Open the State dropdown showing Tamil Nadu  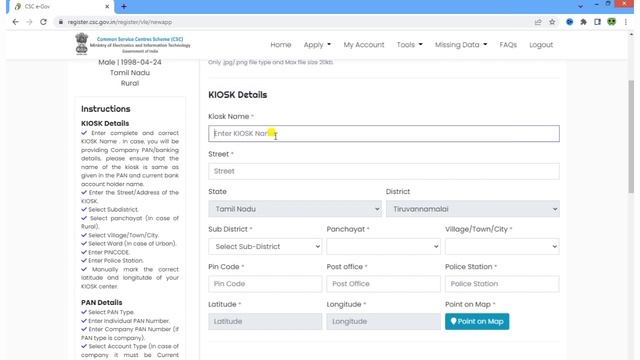295,209
